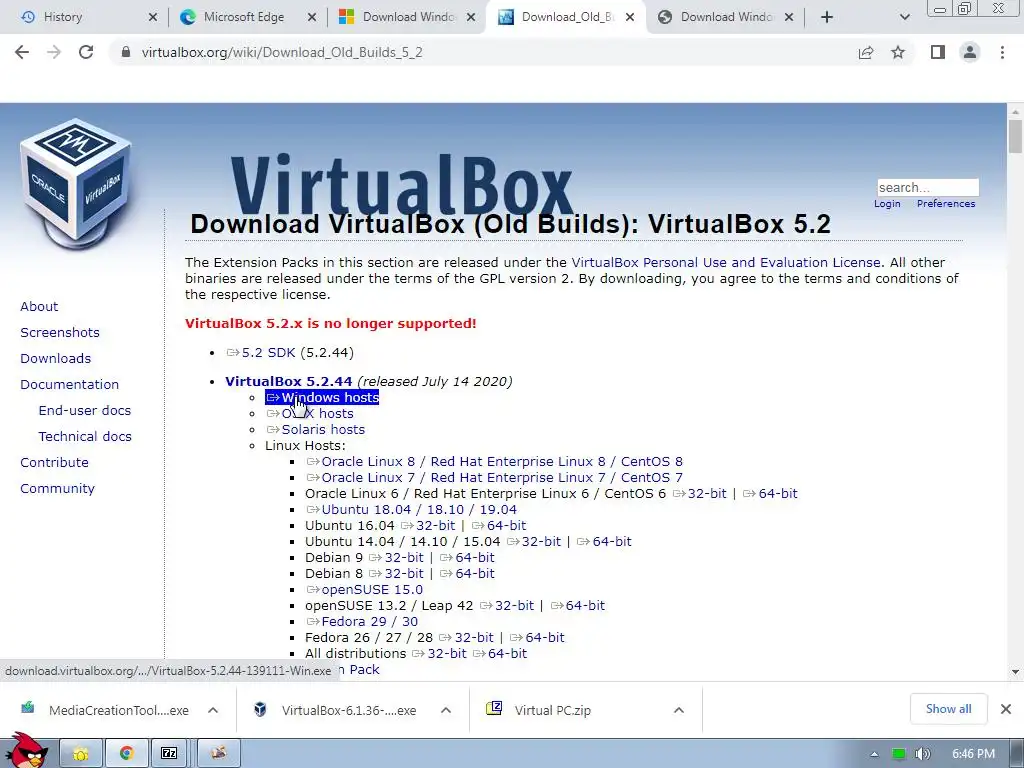The width and height of the screenshot is (1024, 768).
Task: Download Fedora 26 / 27 / 28 64-bit package
Action: coord(537,637)
